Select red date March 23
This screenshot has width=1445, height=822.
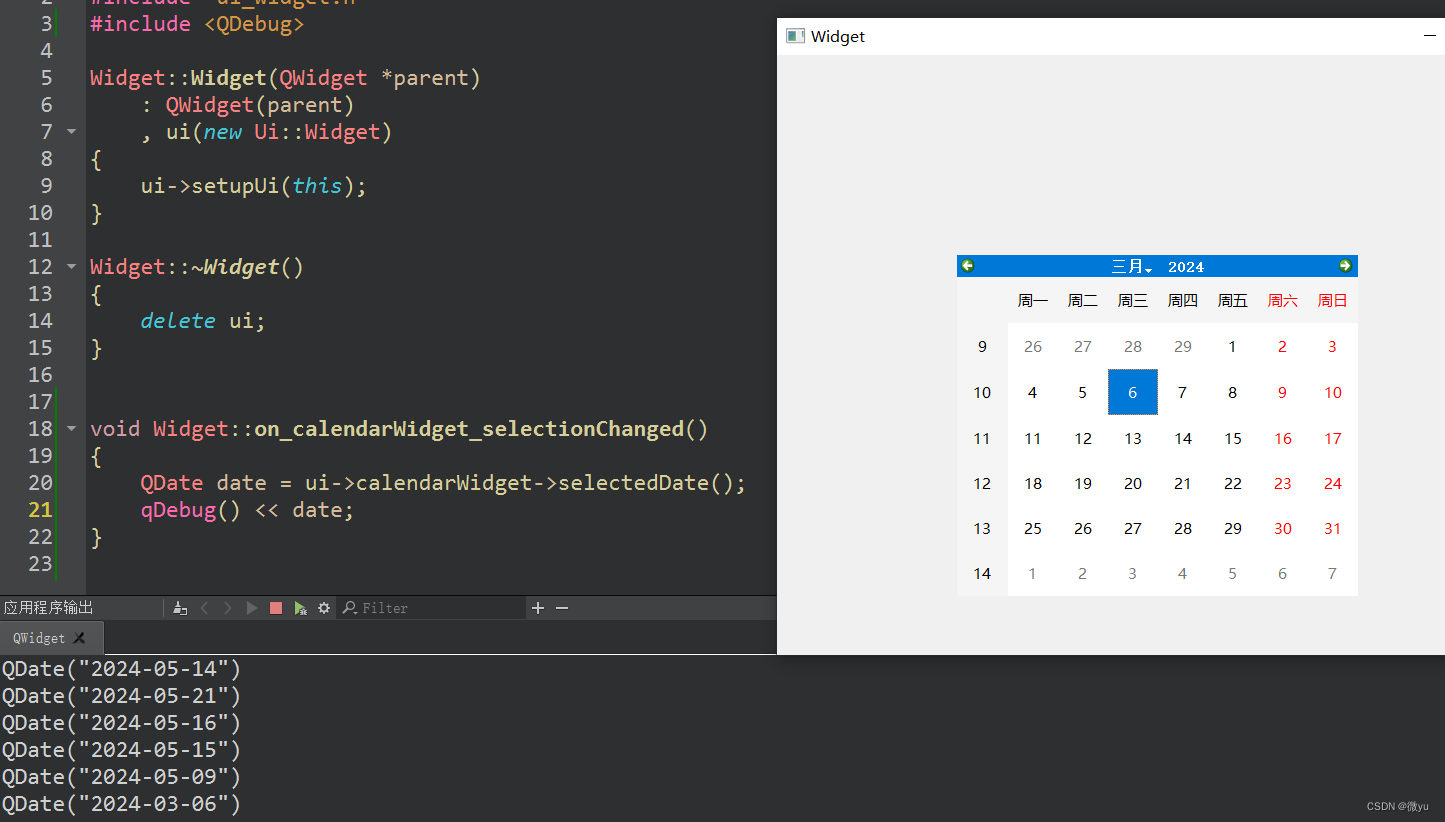(x=1283, y=483)
